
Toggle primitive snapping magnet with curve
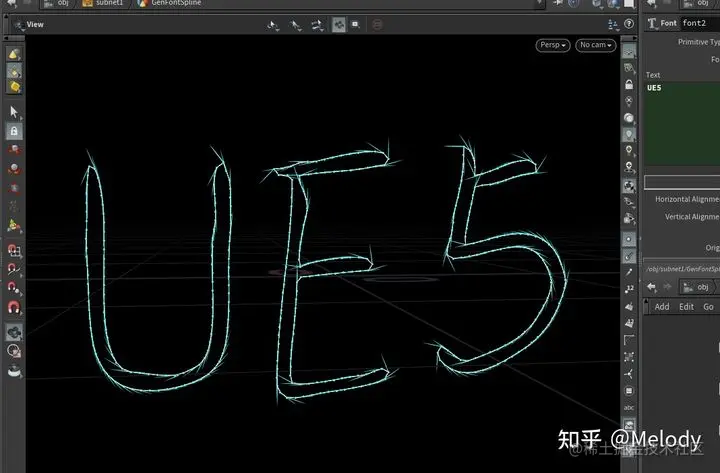click(14, 269)
